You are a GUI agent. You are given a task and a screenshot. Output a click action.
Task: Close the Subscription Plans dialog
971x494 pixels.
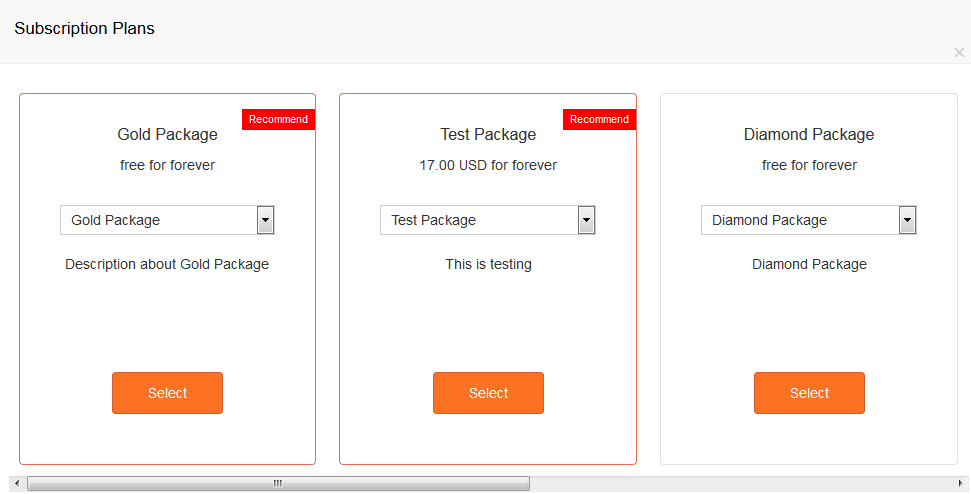click(x=959, y=53)
